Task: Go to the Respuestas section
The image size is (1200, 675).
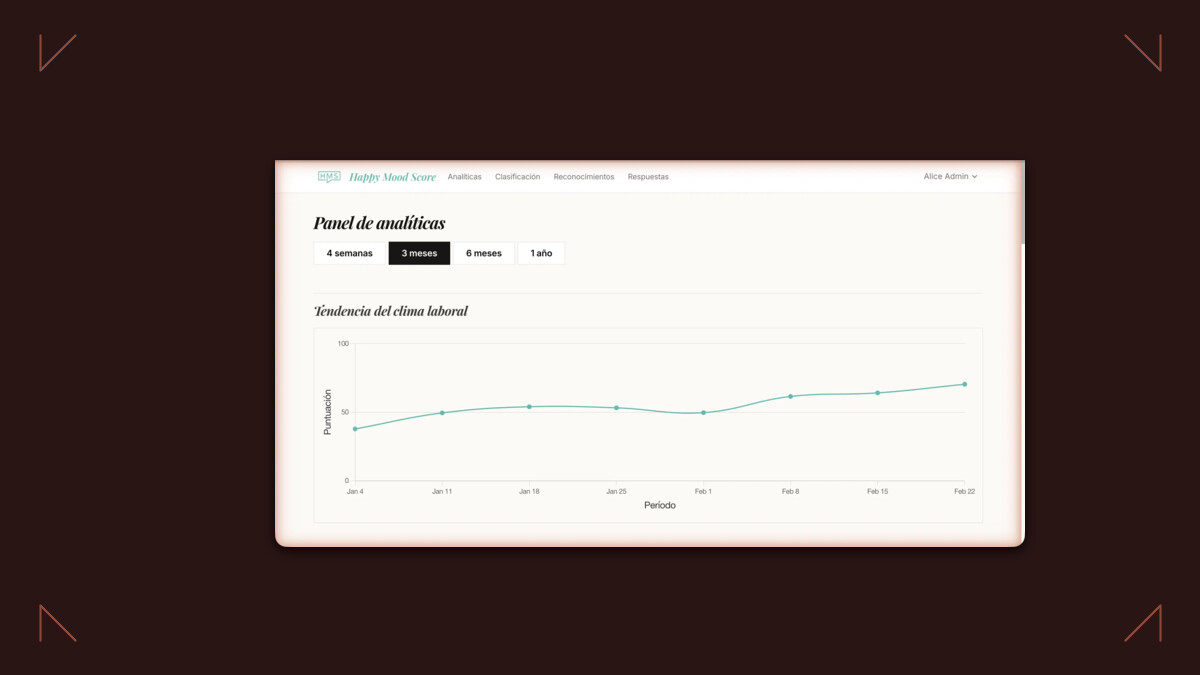Action: click(648, 176)
